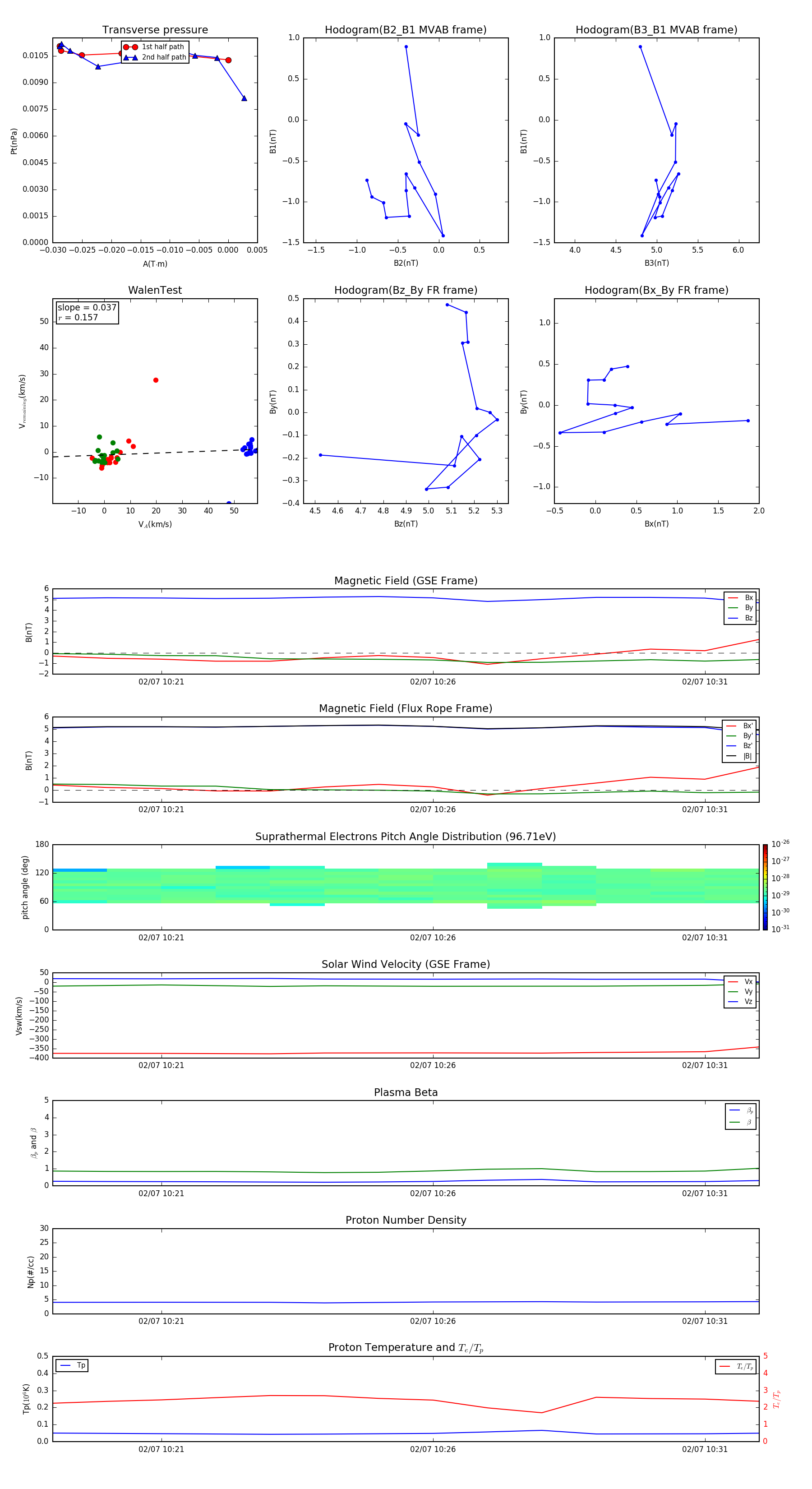The width and height of the screenshot is (812, 1489).
Task: Click the 'Proton Number Density' title
Action: coord(406,1220)
